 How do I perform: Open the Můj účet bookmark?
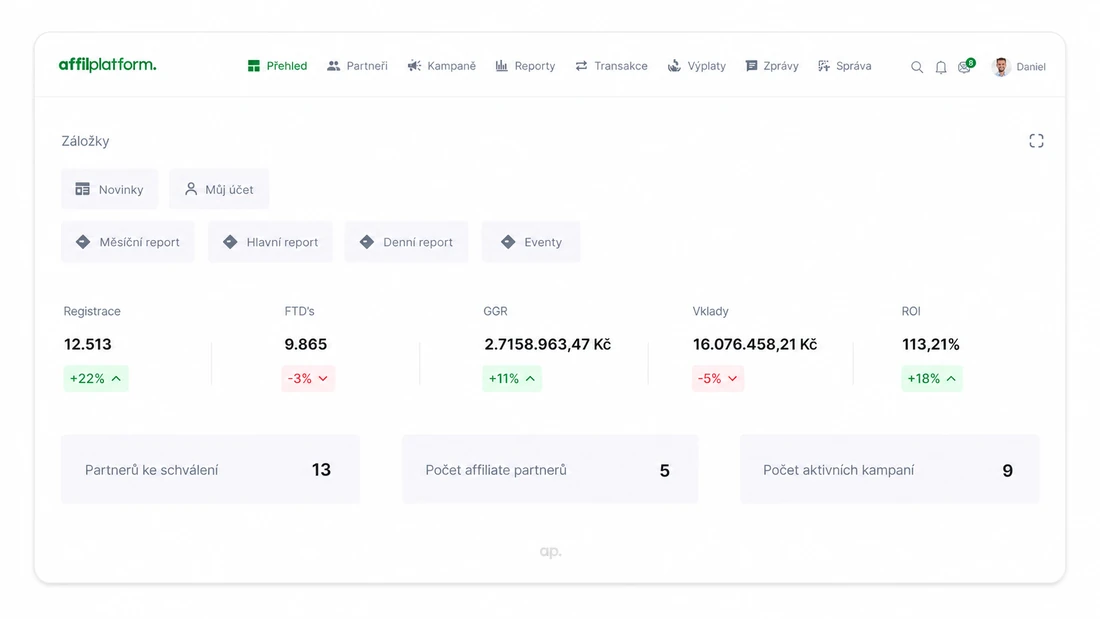point(219,189)
